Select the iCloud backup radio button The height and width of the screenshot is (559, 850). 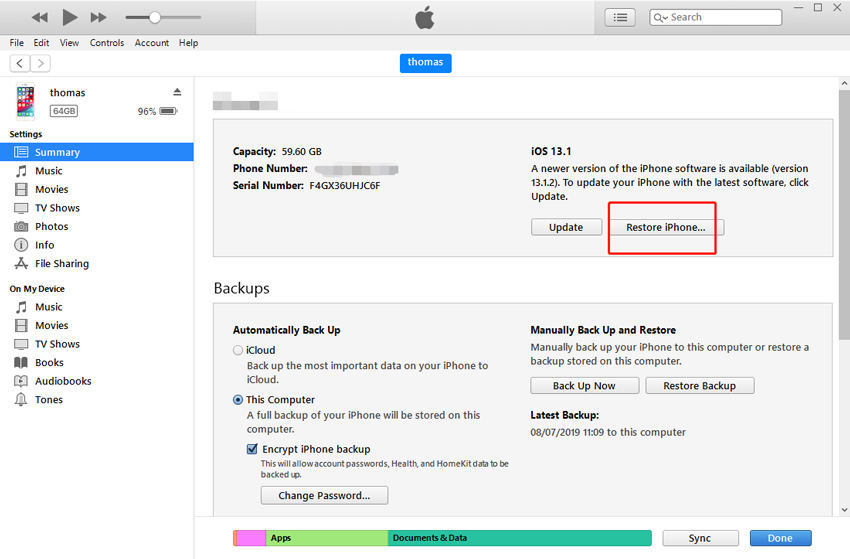pyautogui.click(x=237, y=350)
